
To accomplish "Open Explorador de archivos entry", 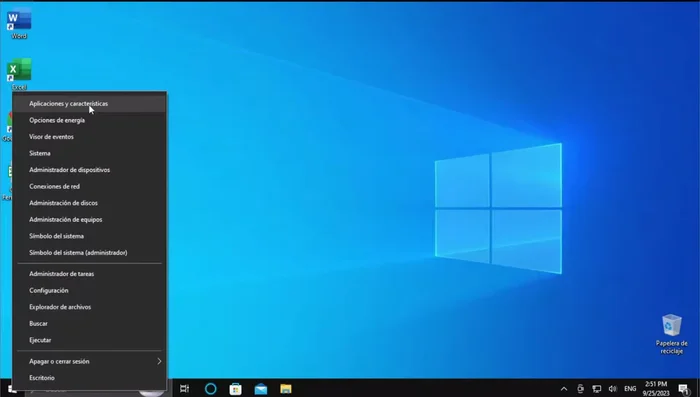I will pyautogui.click(x=89, y=307).
